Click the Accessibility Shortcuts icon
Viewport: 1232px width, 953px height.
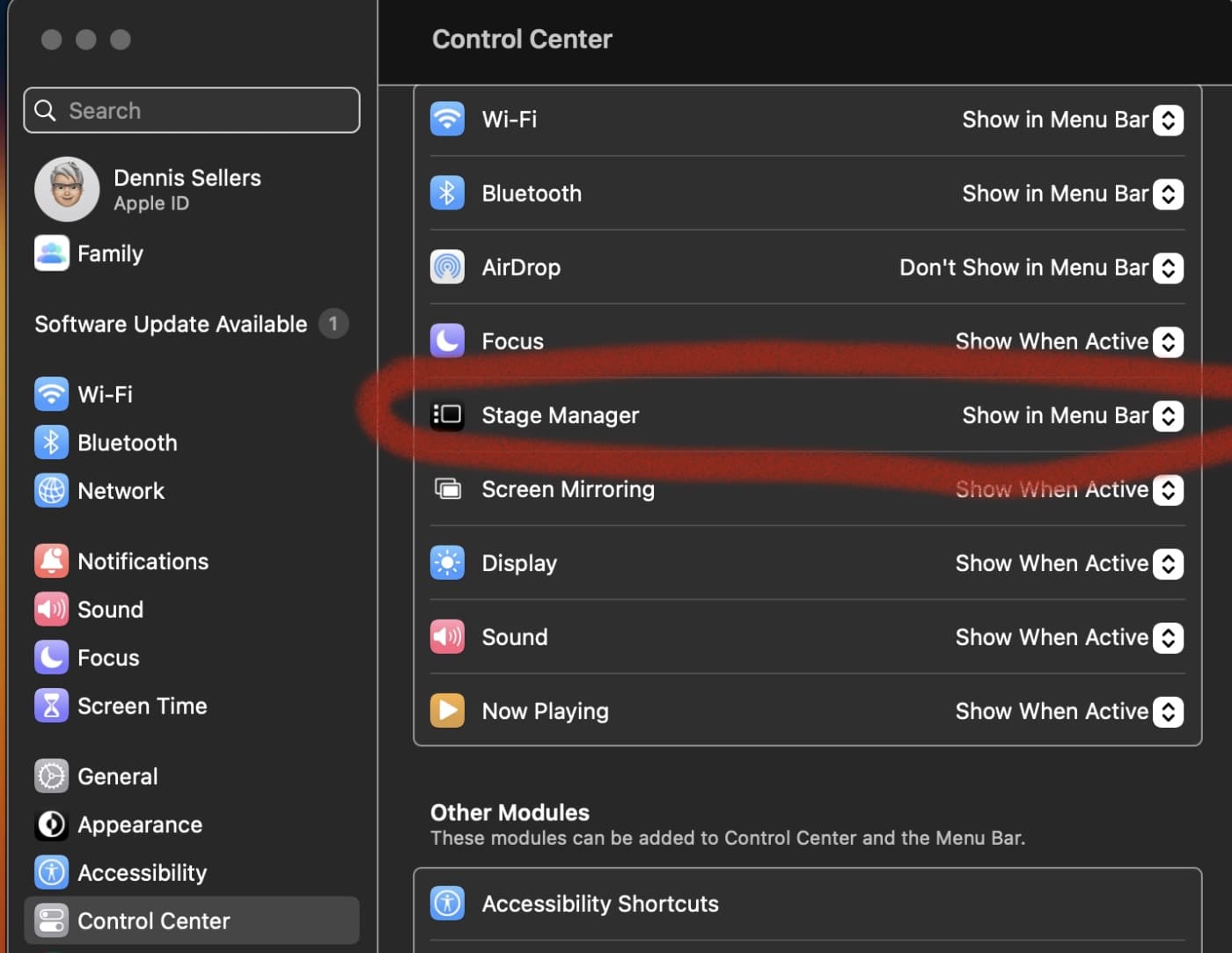(447, 903)
